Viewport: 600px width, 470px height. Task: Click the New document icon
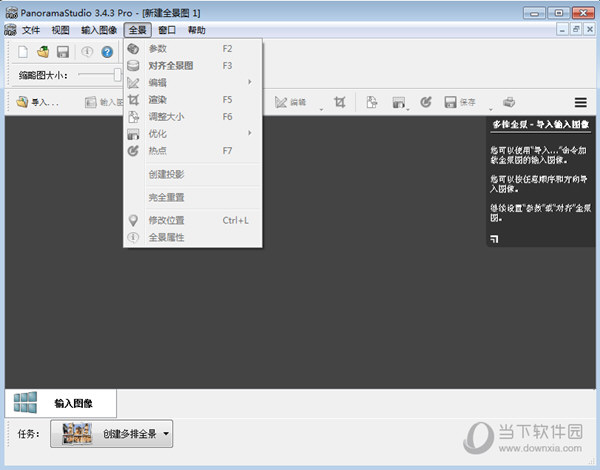click(24, 52)
